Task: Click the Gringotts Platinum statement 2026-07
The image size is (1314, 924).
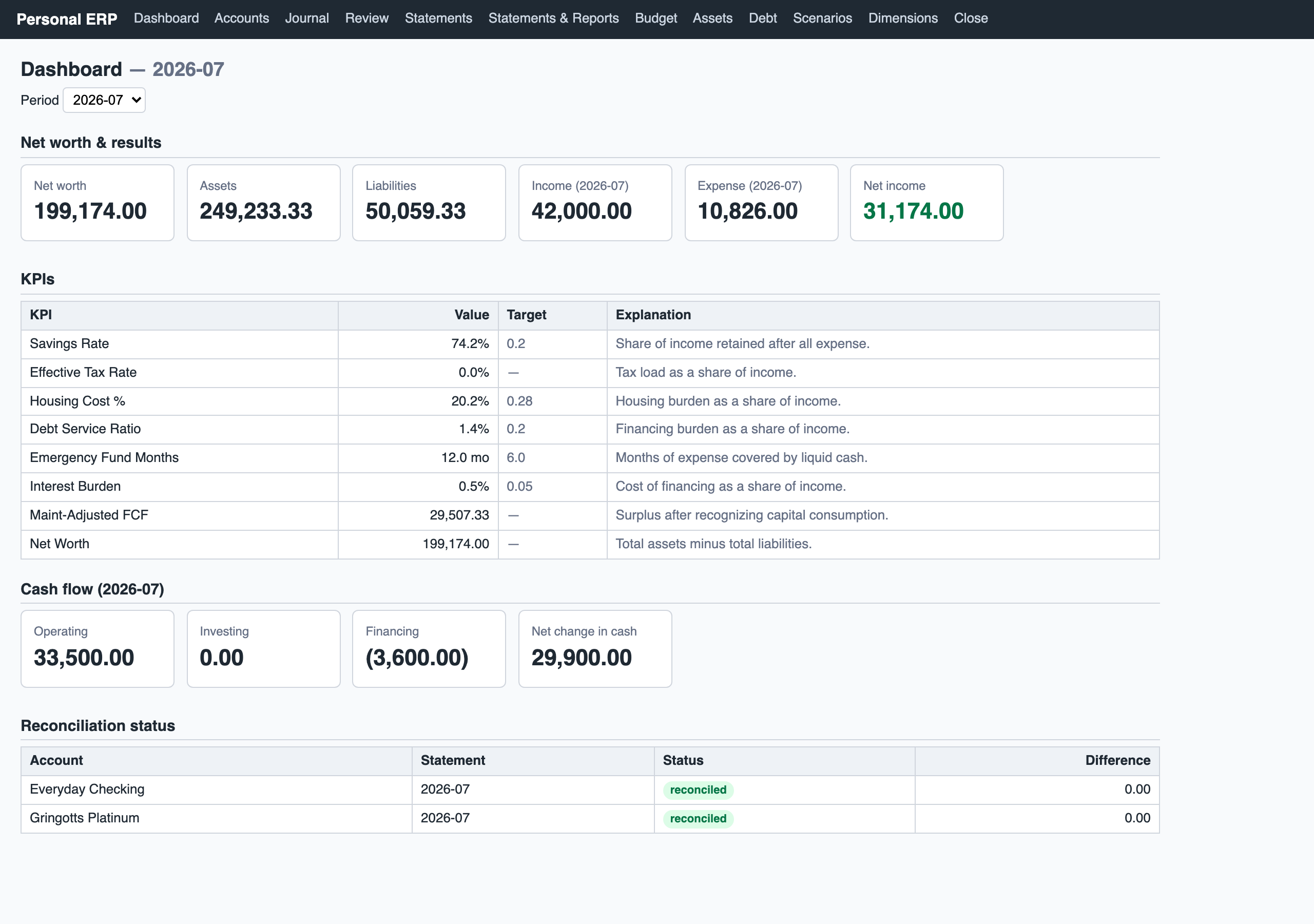Action: click(445, 818)
